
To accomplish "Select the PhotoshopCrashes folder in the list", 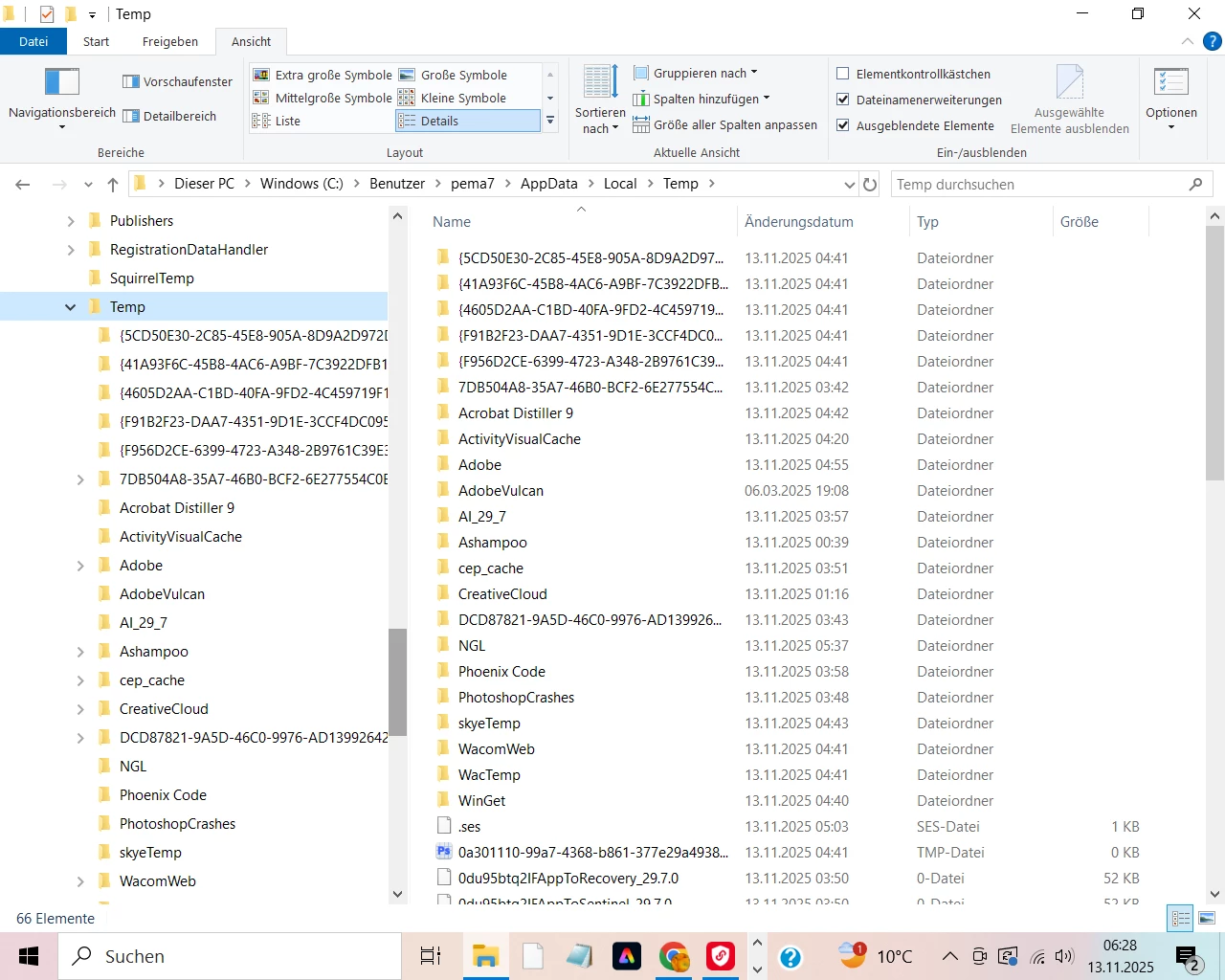I will (516, 698).
